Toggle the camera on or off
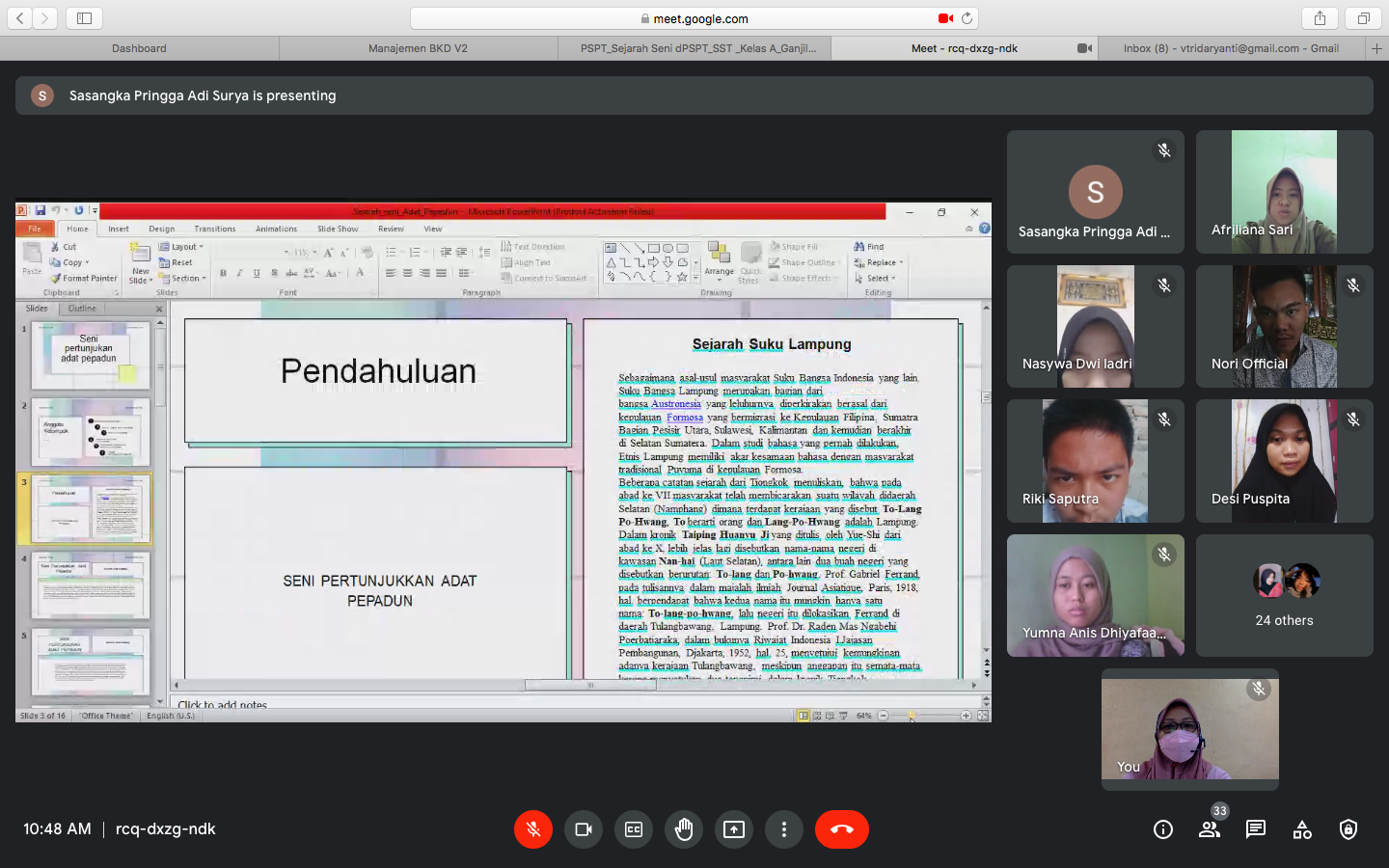This screenshot has height=868, width=1389. (x=584, y=829)
